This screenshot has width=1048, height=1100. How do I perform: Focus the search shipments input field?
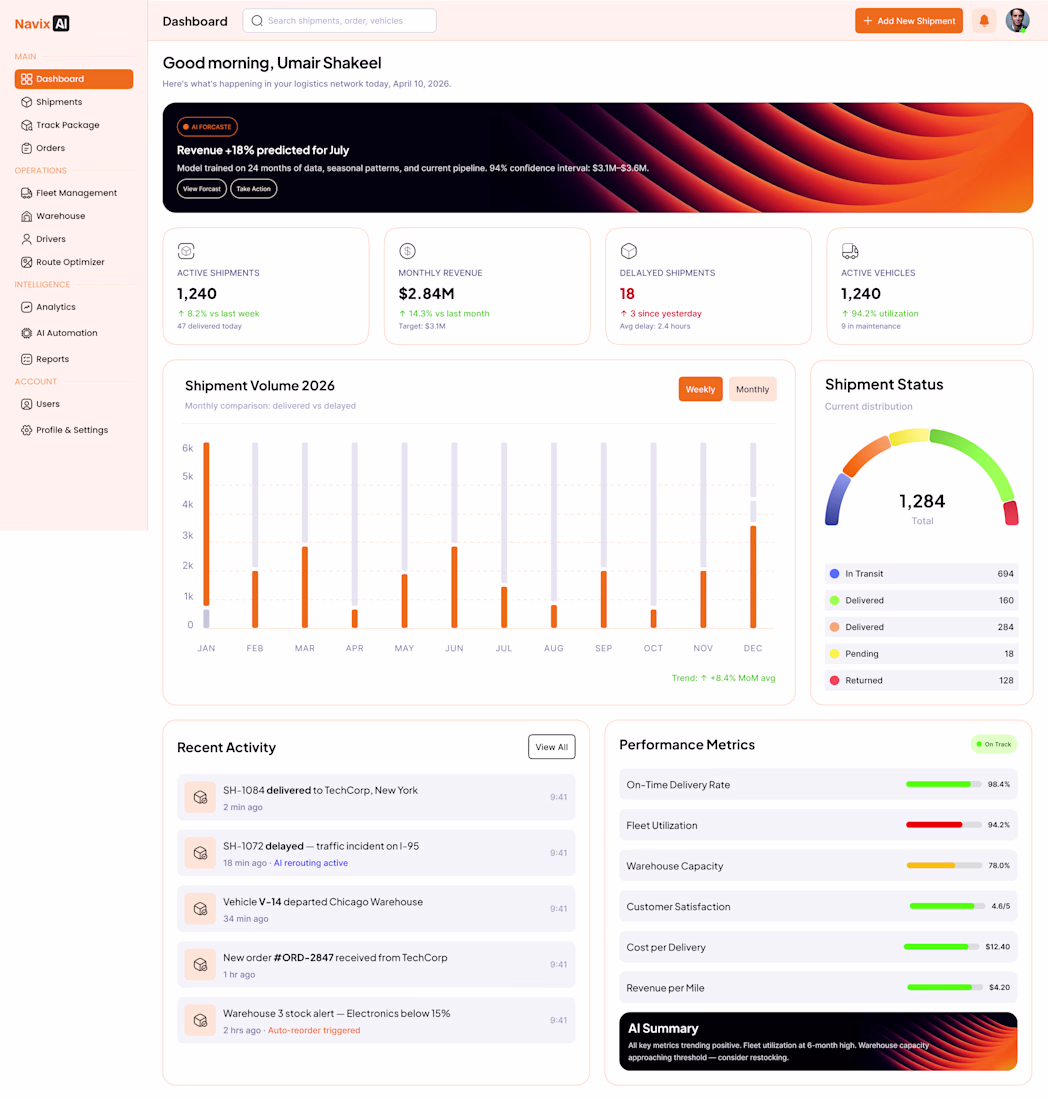click(340, 21)
